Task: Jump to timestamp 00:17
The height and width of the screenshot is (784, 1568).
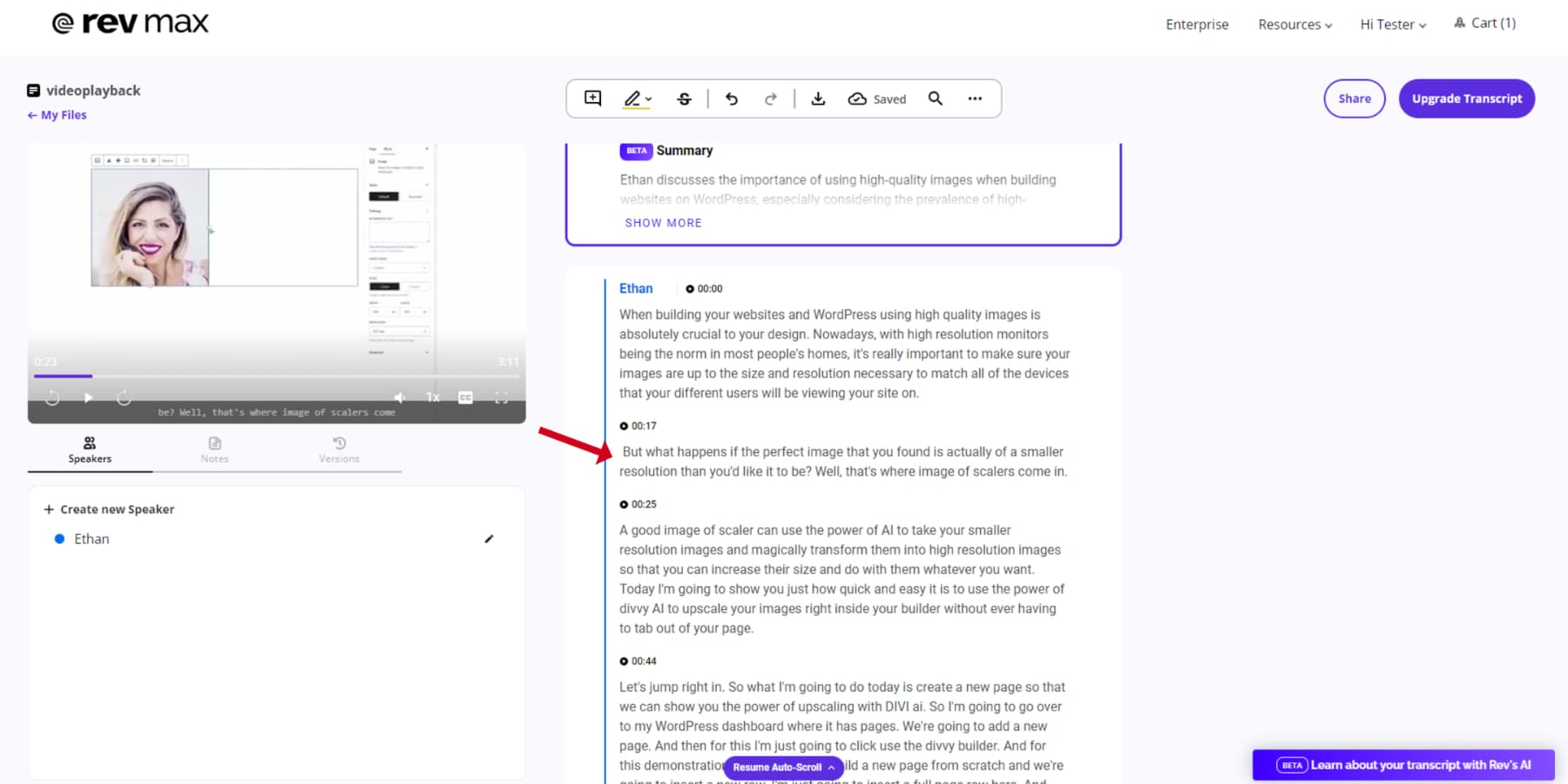Action: (x=638, y=426)
